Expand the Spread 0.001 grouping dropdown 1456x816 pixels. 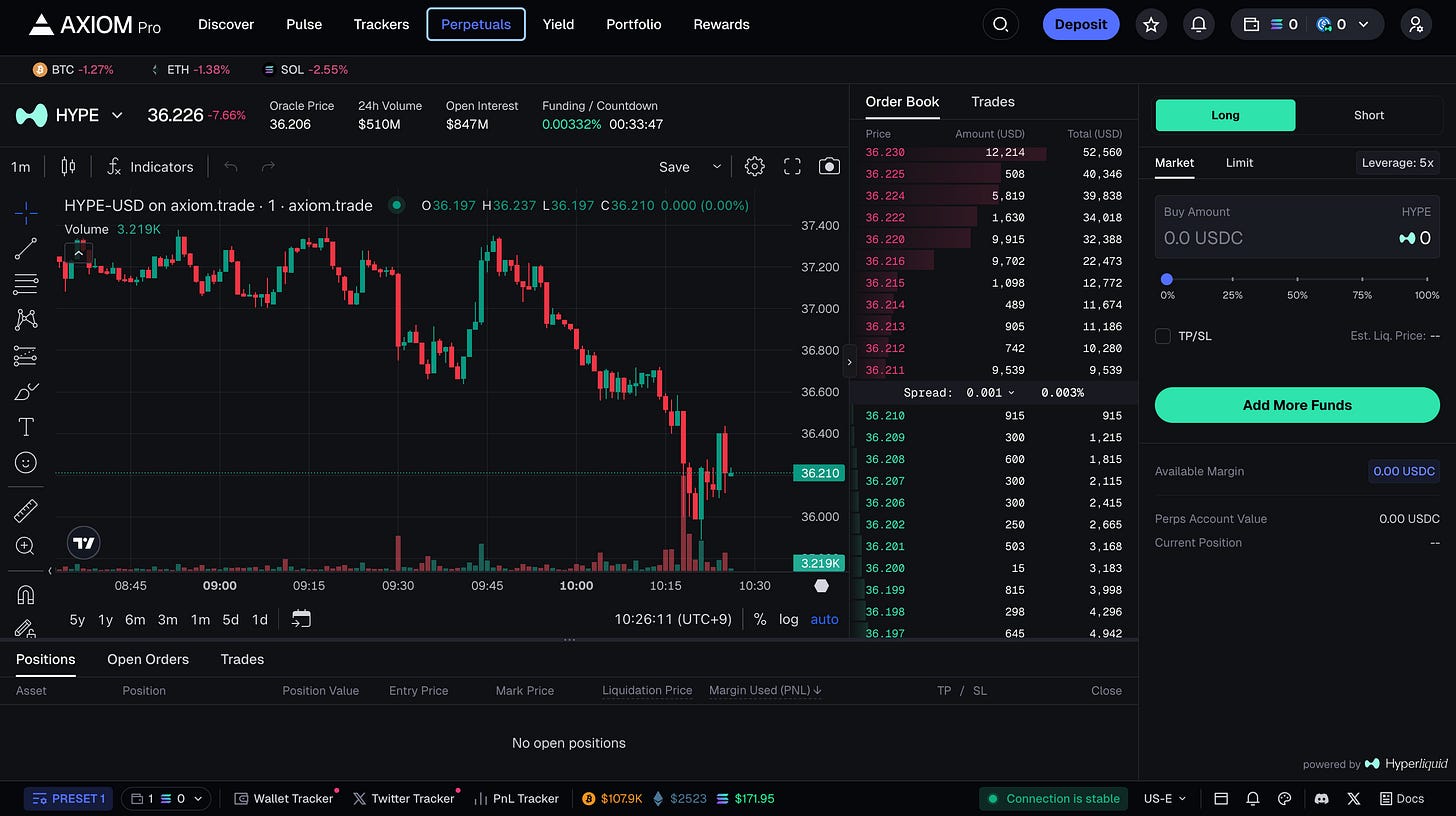coord(990,393)
